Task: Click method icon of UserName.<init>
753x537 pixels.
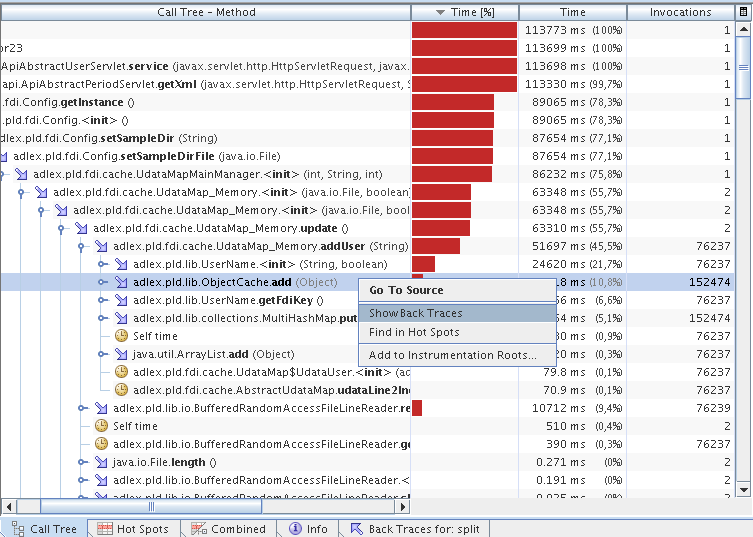Action: click(x=121, y=265)
